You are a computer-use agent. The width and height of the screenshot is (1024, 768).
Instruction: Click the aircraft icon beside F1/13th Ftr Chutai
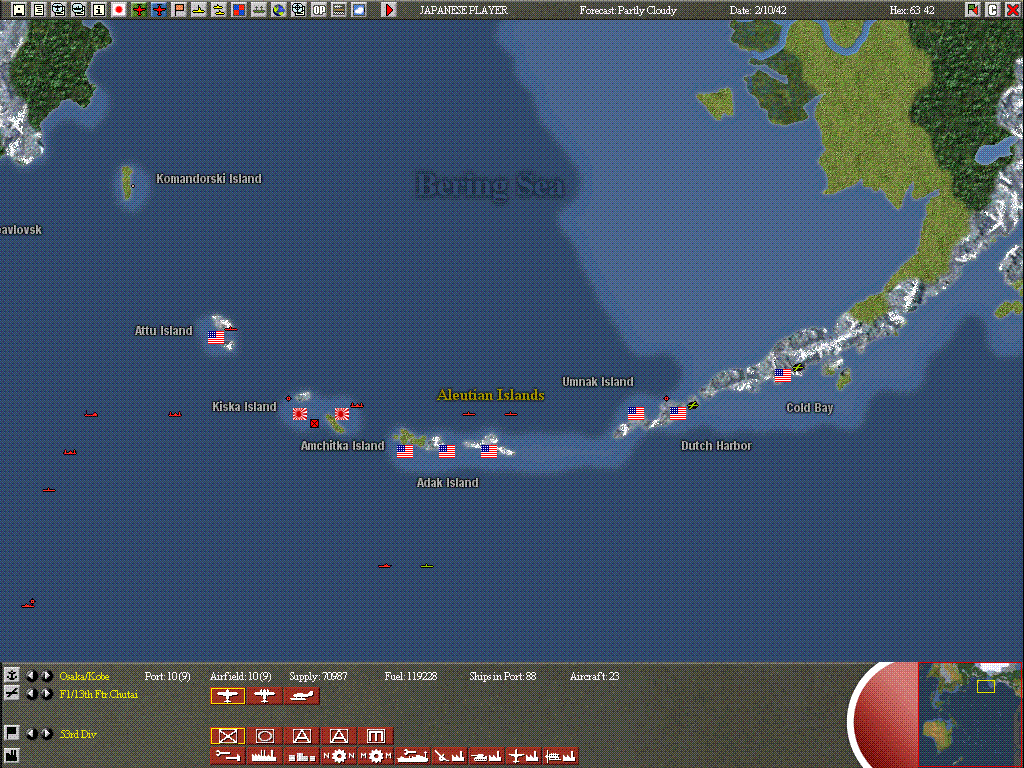point(11,693)
